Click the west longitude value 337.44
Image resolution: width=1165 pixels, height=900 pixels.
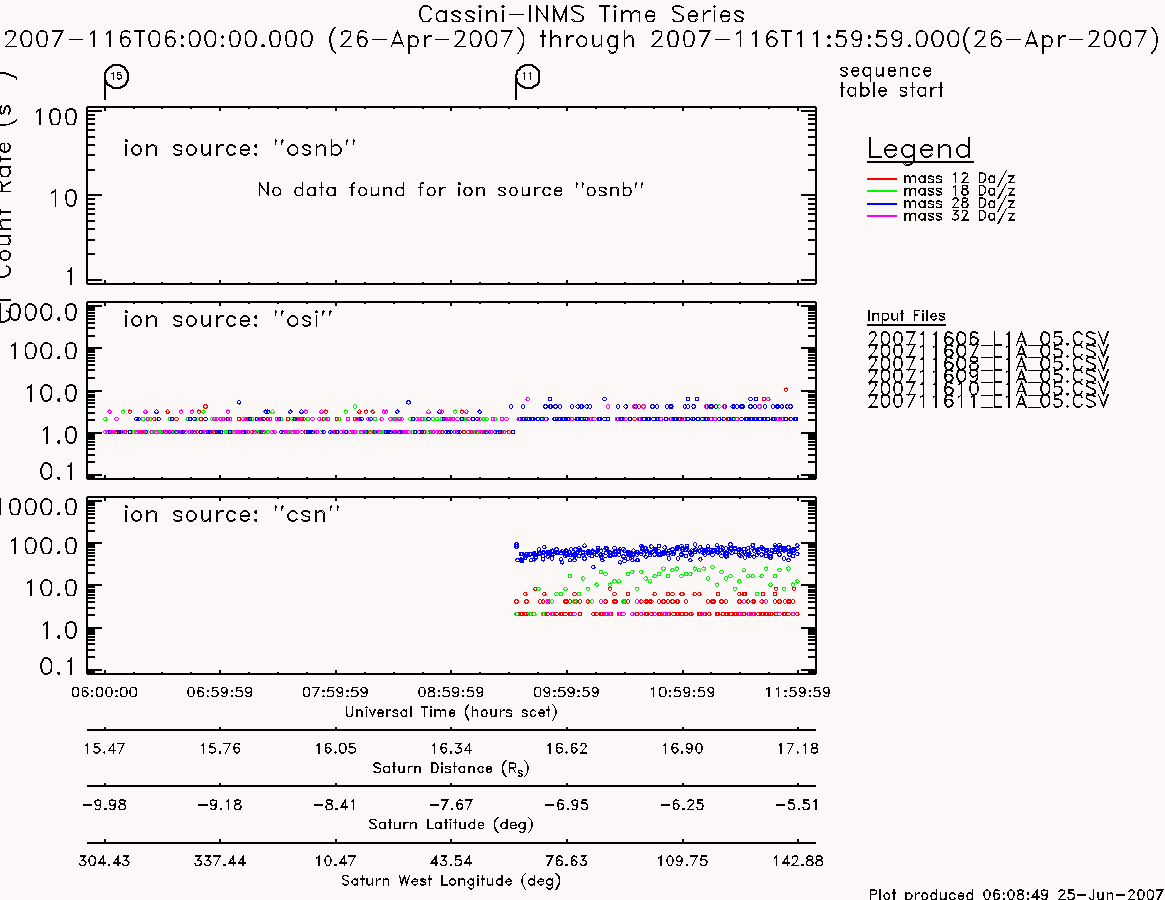[220, 861]
